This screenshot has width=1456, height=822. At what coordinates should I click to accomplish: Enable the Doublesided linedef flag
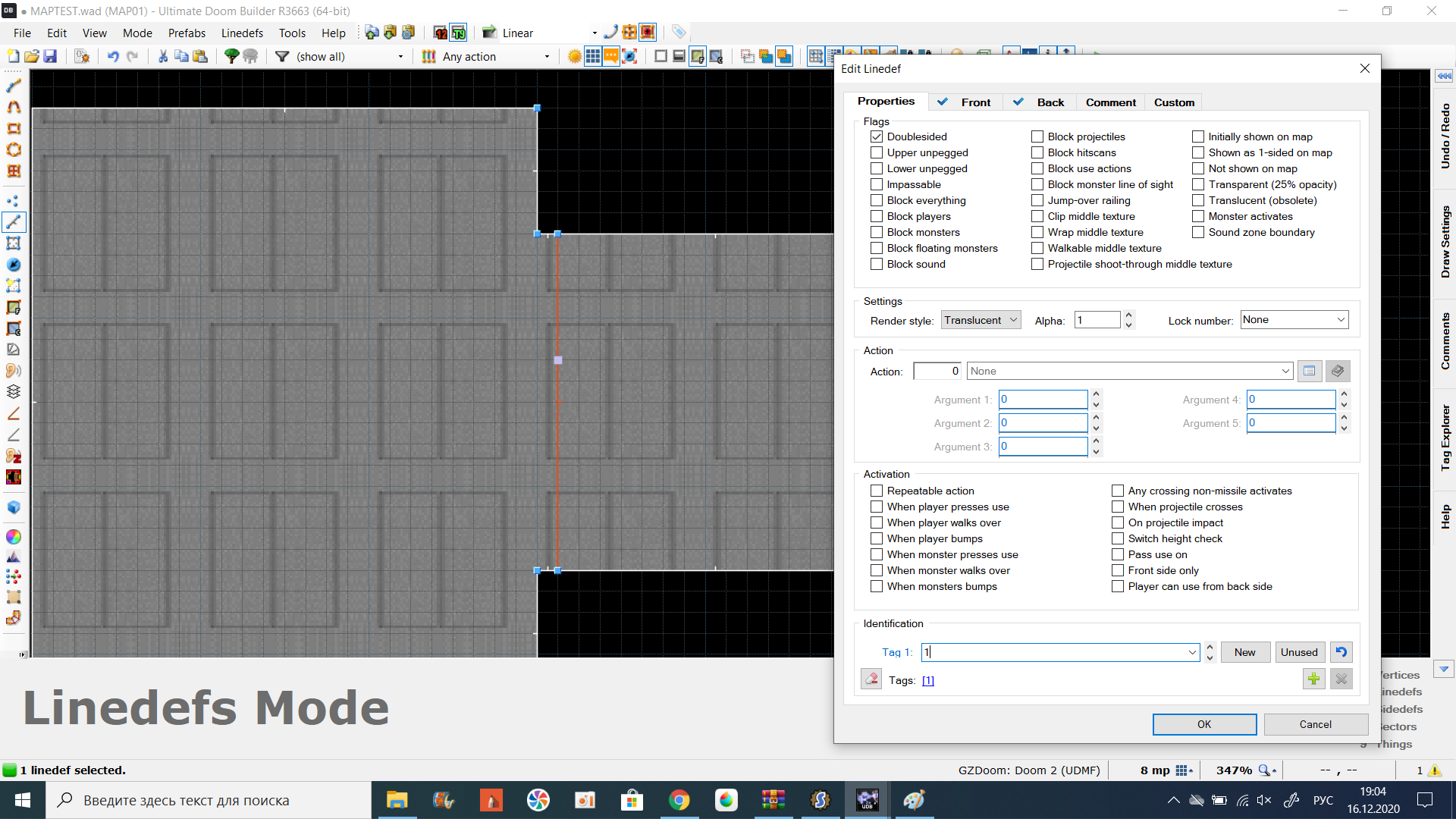tap(877, 136)
